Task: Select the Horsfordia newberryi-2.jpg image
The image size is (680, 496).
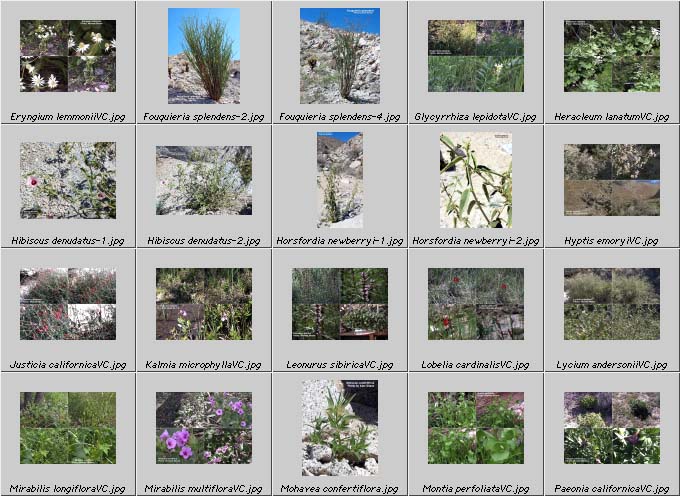Action: pyautogui.click(x=476, y=180)
